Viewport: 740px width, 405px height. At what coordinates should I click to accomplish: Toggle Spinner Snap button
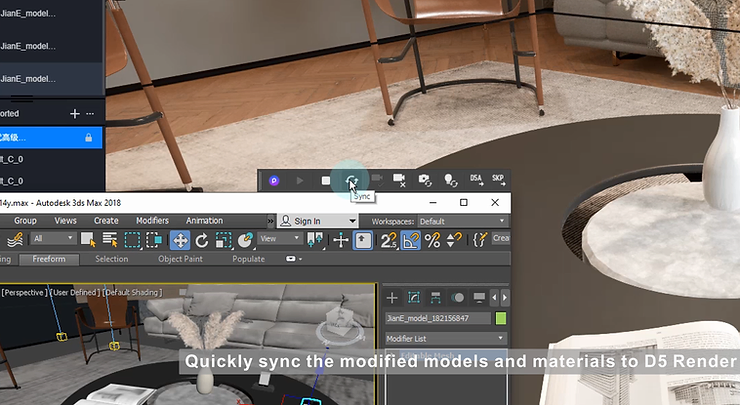[x=454, y=240]
